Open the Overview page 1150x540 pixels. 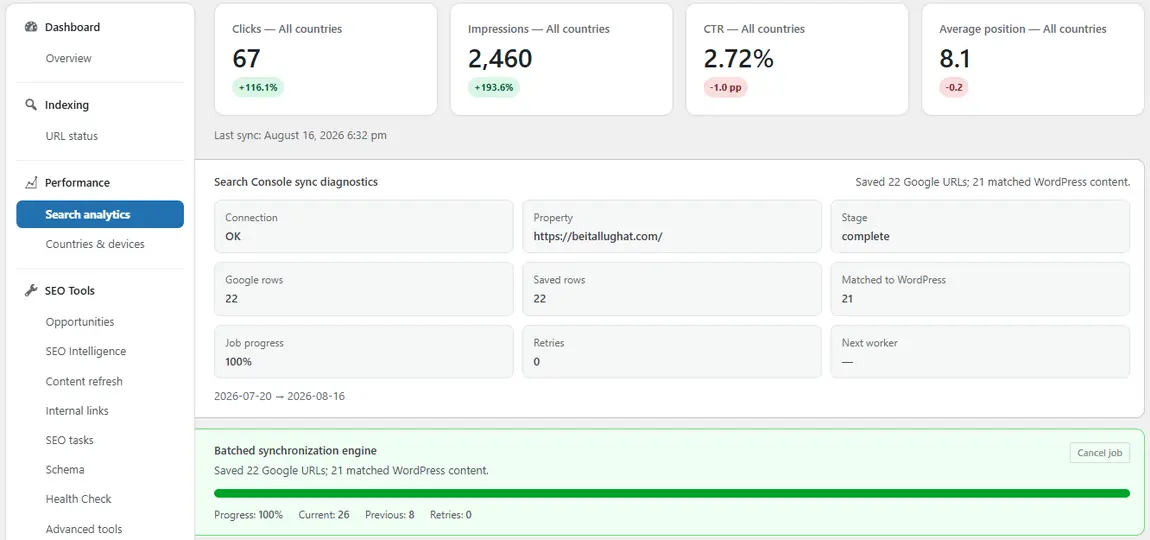68,58
